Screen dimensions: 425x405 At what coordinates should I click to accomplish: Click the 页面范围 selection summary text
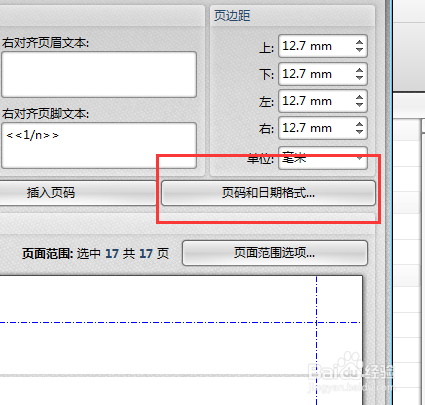[95, 254]
